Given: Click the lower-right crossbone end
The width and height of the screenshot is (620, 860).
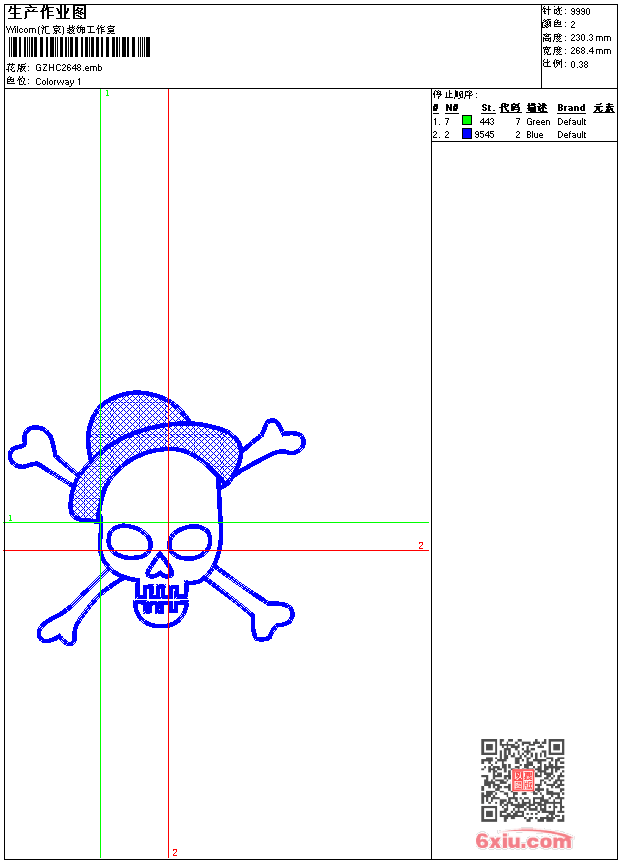Looking at the screenshot, I should pyautogui.click(x=271, y=619).
